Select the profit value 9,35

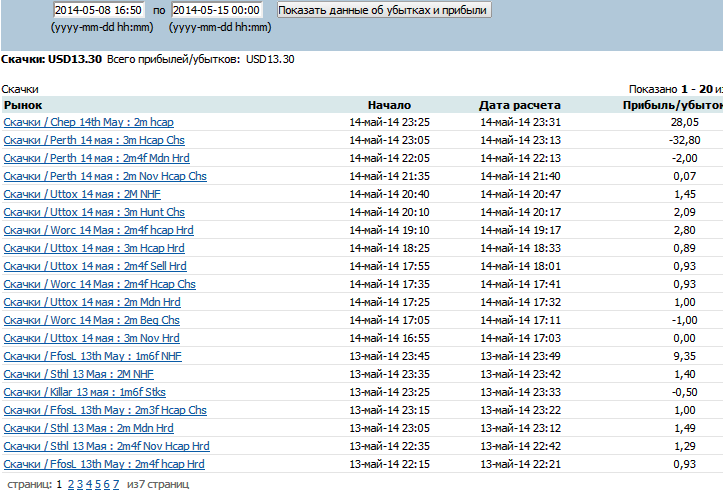[x=685, y=356]
